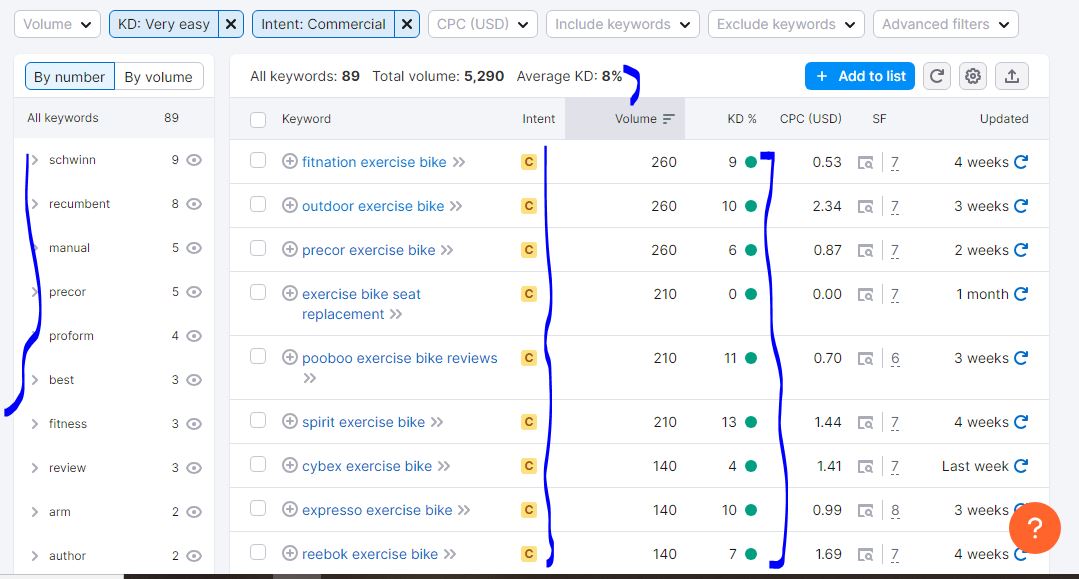Open the Exclude keywords dropdown
The width and height of the screenshot is (1079, 579).
(786, 24)
